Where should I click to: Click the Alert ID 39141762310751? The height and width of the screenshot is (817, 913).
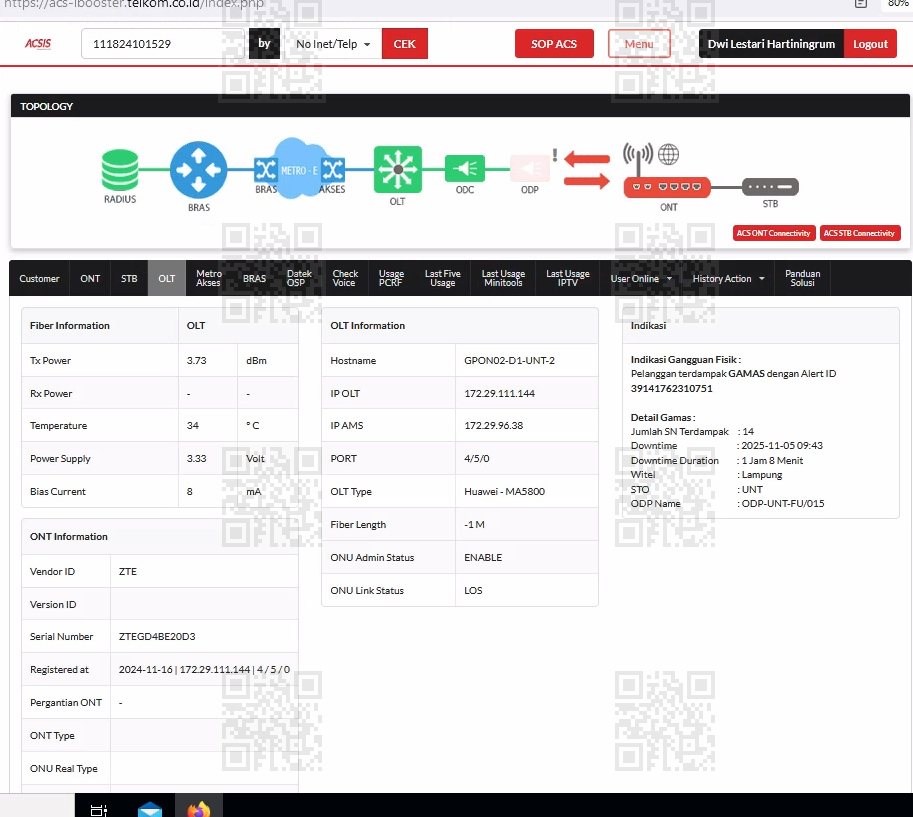tap(671, 388)
